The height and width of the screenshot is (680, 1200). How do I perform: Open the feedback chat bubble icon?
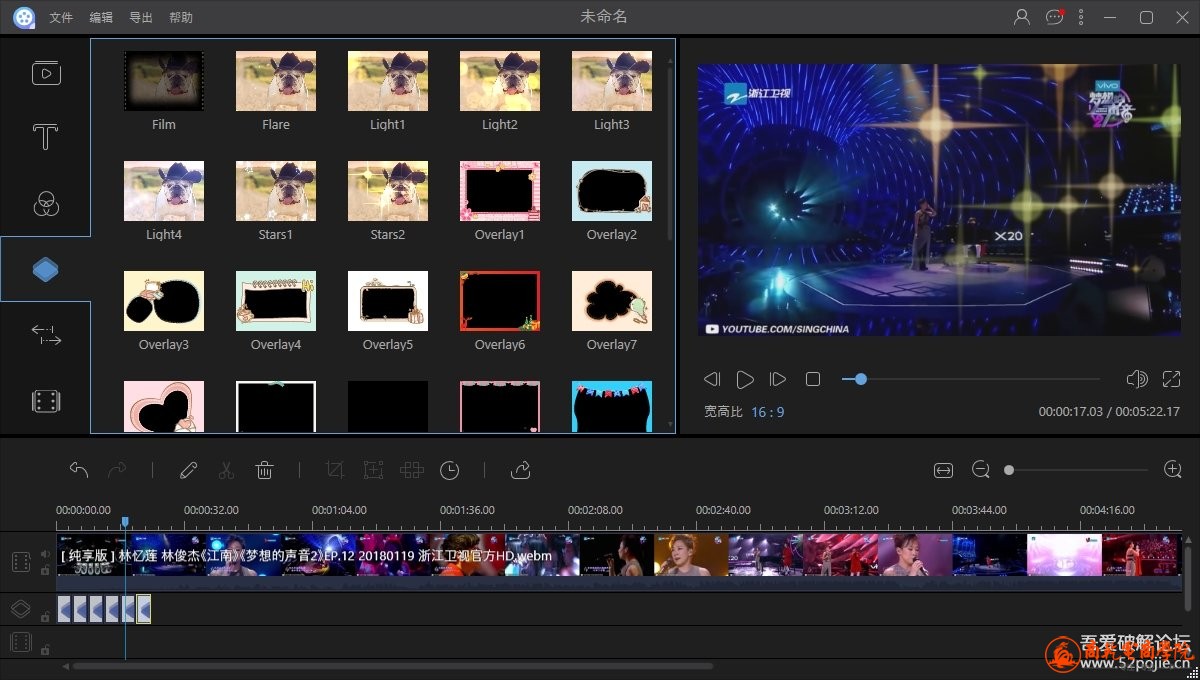click(1054, 17)
